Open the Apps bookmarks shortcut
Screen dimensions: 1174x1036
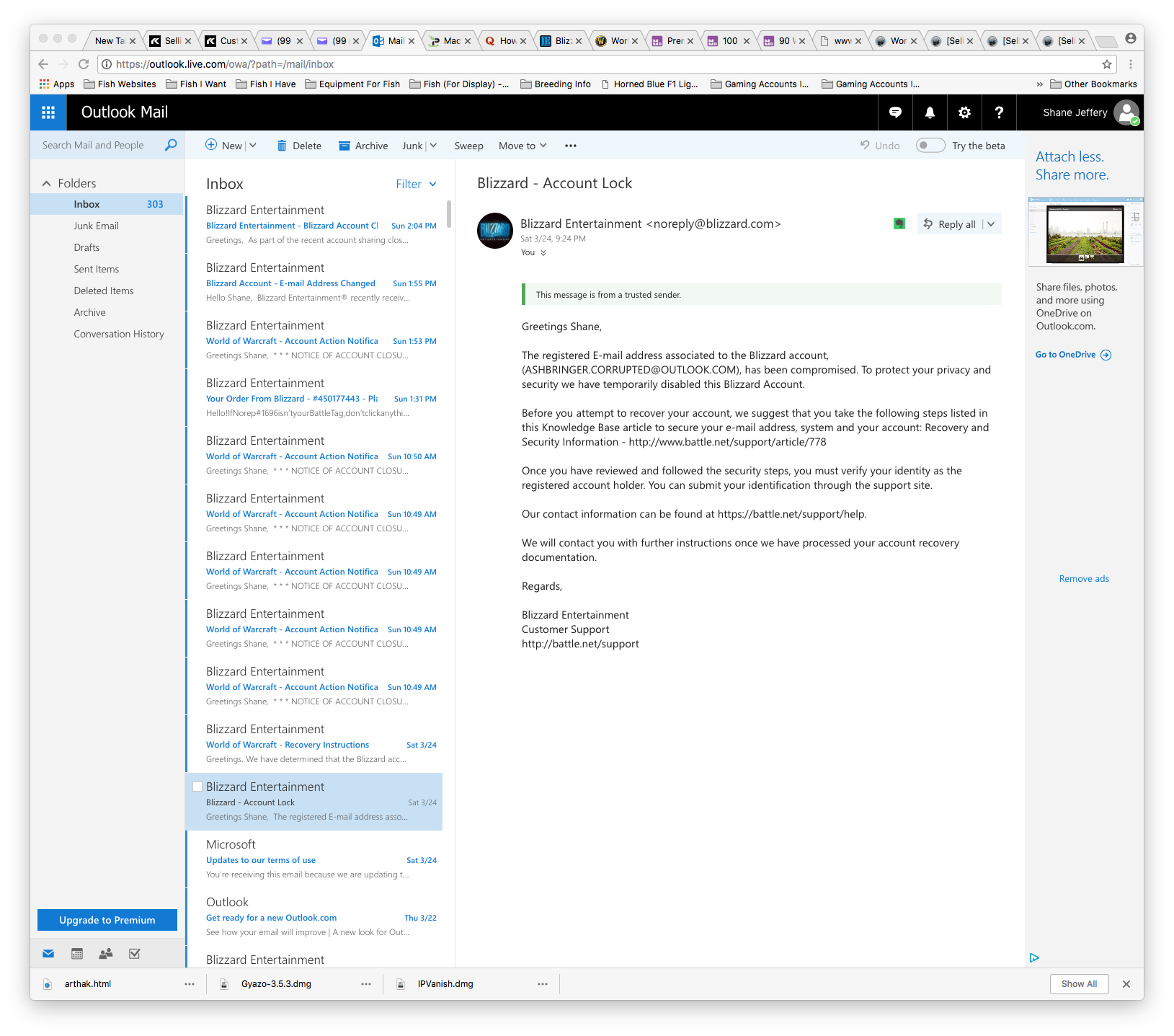tap(57, 84)
